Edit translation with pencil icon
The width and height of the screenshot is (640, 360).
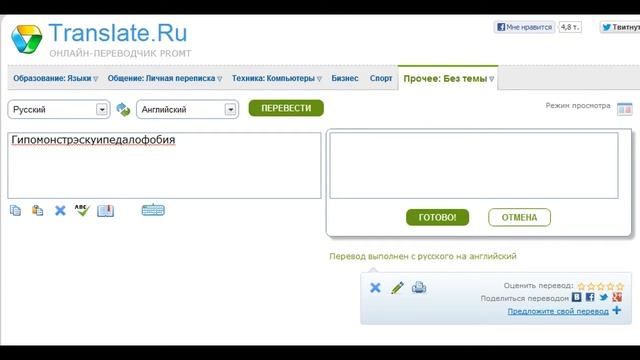click(397, 288)
